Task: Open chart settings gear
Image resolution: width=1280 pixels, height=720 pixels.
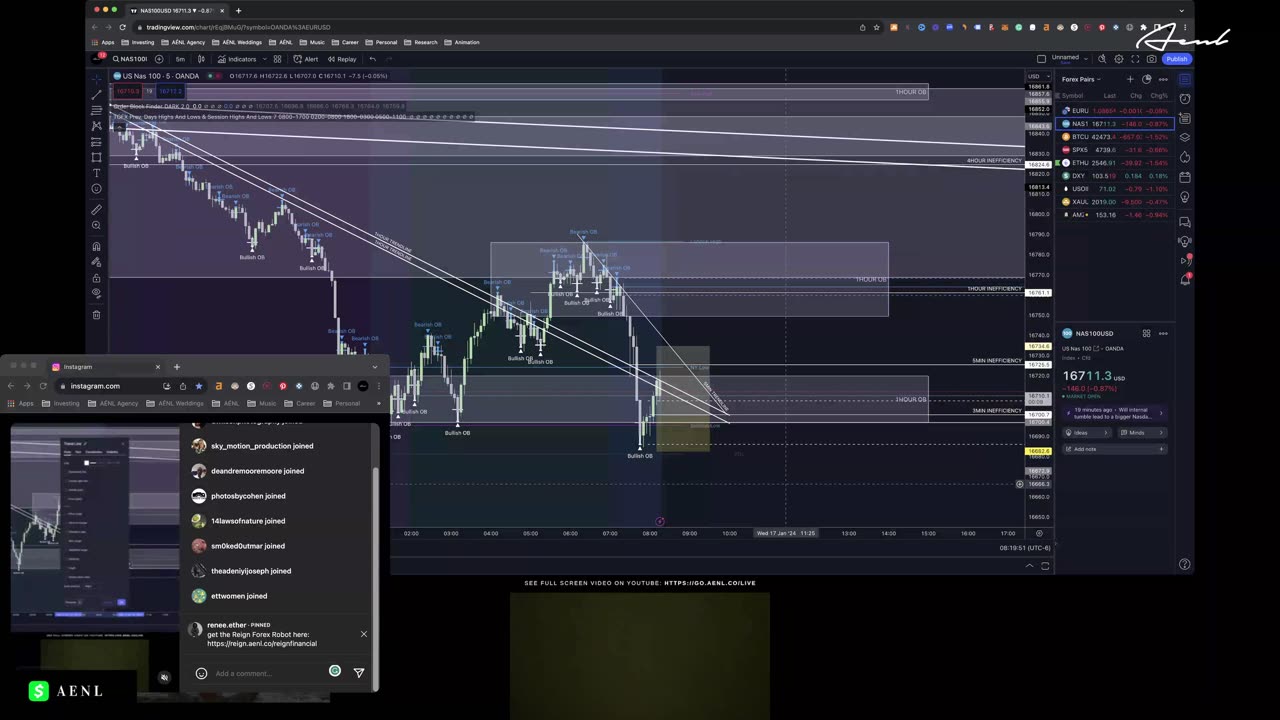Action: pyautogui.click(x=1119, y=59)
